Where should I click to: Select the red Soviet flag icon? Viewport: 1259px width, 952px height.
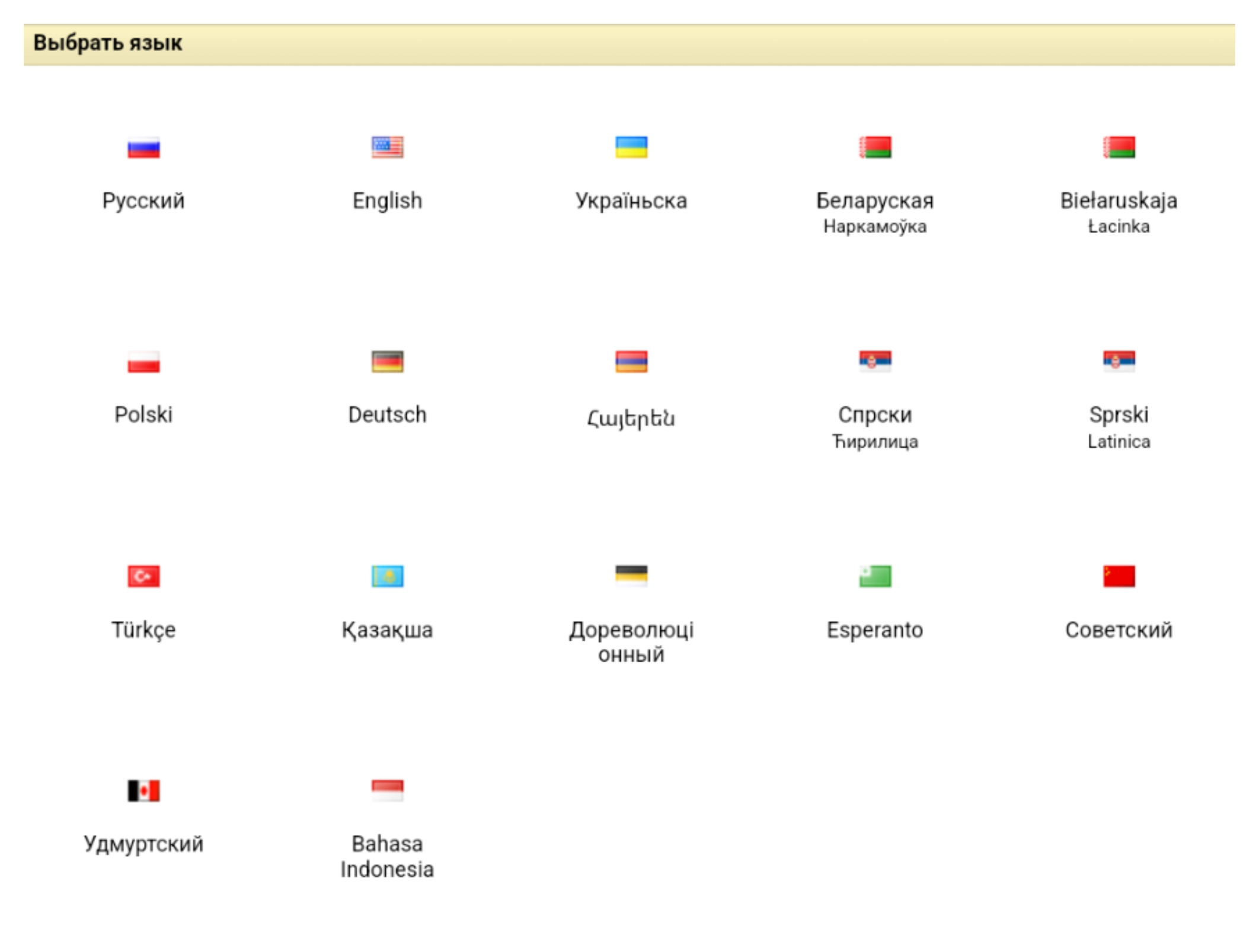pos(1119,576)
